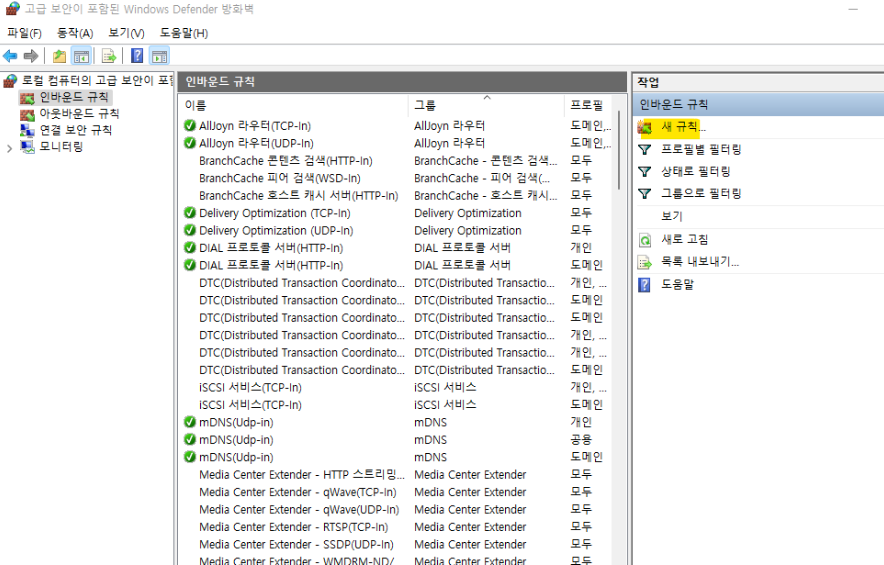Select BranchCache 콘텐츠 검색(HTTP-In) rule
Screen dimensions: 884x565
285,161
